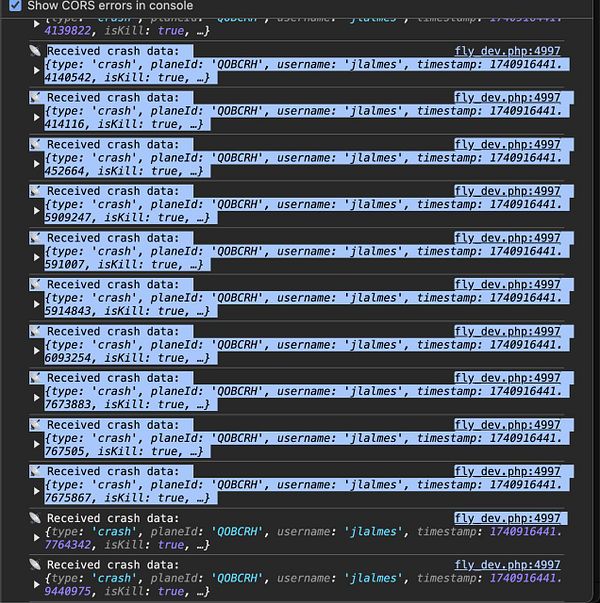
Task: Click 'Received crash data:' text above 7764342
Action: pos(113,518)
